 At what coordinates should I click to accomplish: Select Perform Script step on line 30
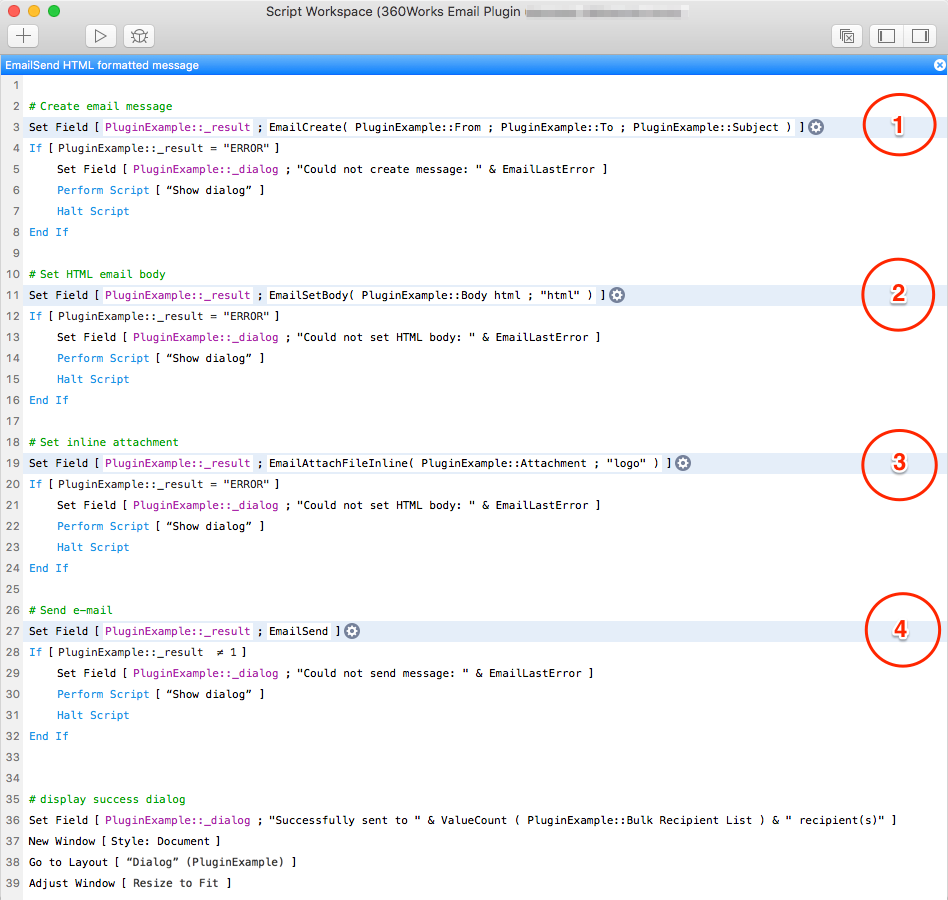[161, 694]
